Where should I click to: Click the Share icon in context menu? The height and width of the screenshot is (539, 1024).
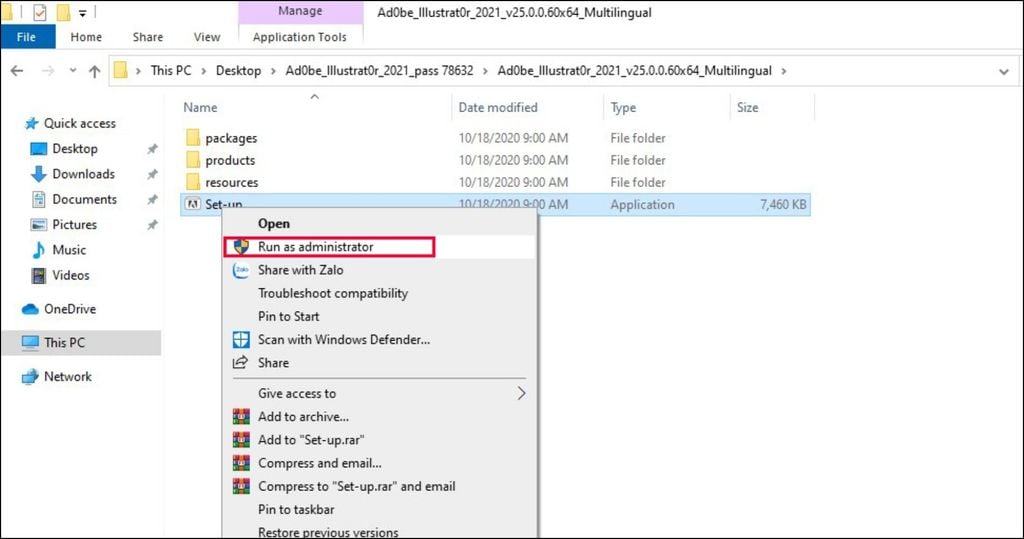(240, 363)
